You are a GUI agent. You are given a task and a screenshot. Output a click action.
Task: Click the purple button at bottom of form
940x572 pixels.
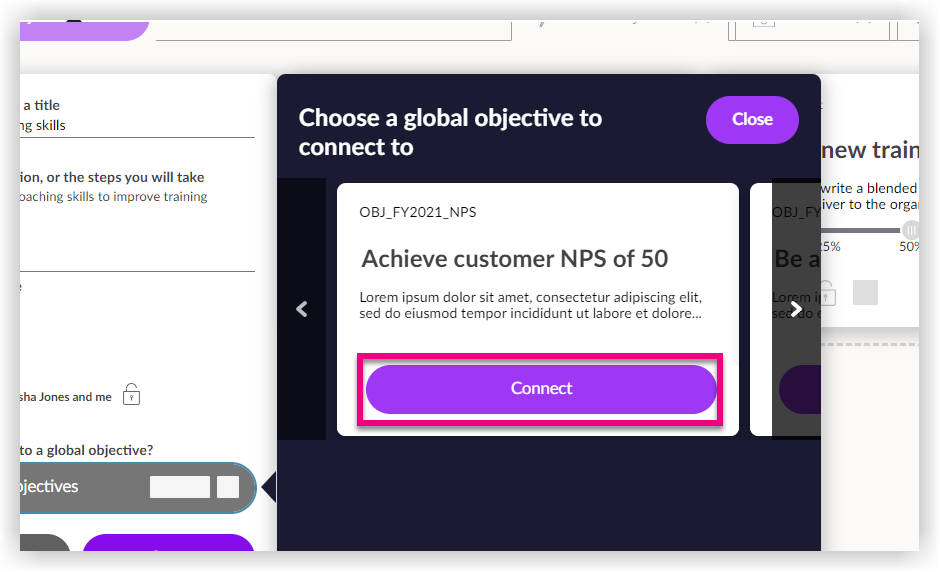click(168, 546)
